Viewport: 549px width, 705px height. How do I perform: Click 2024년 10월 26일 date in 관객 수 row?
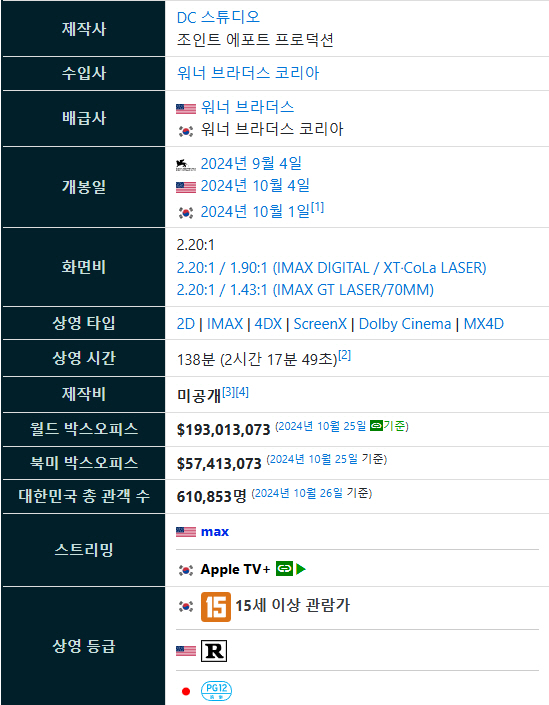(x=297, y=493)
